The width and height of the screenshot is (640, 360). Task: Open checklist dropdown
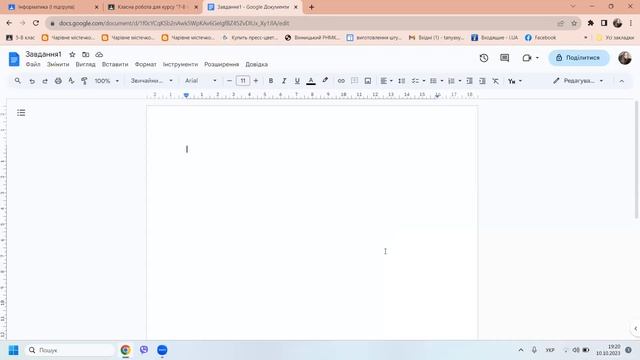[418, 81]
